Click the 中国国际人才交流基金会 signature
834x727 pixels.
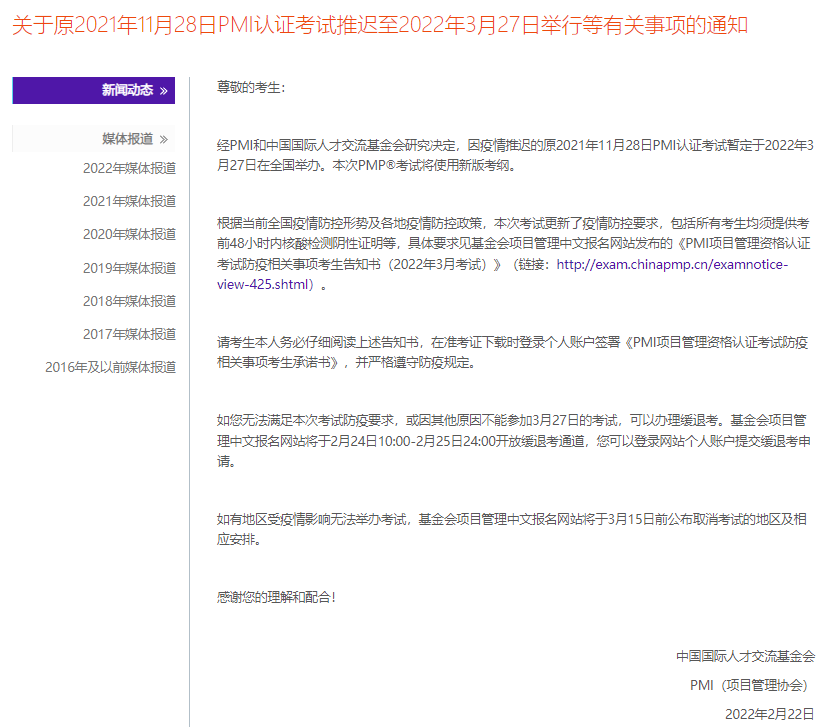point(745,656)
